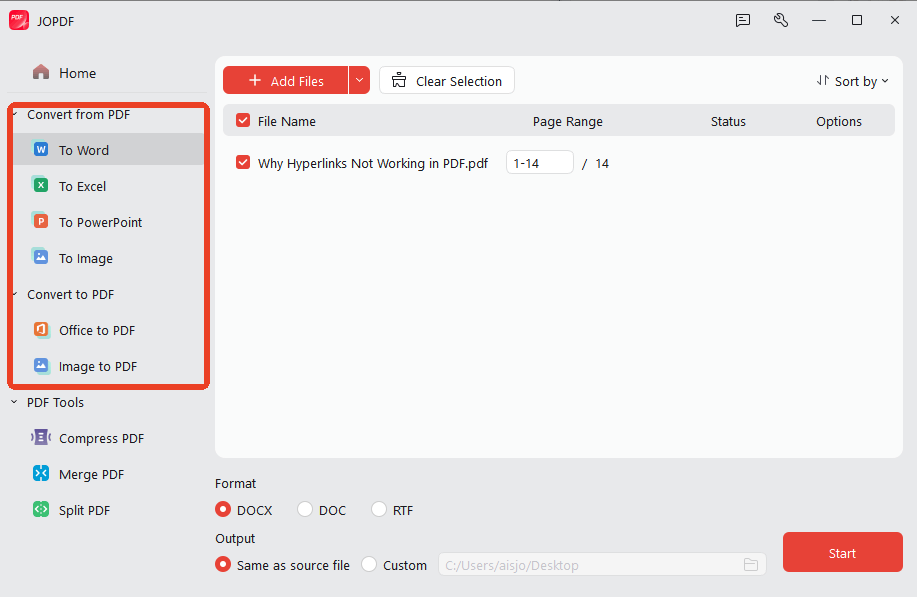Click the file name Why Hyperlinks Not Working in PDF.pdf
This screenshot has width=917, height=597.
(x=373, y=163)
